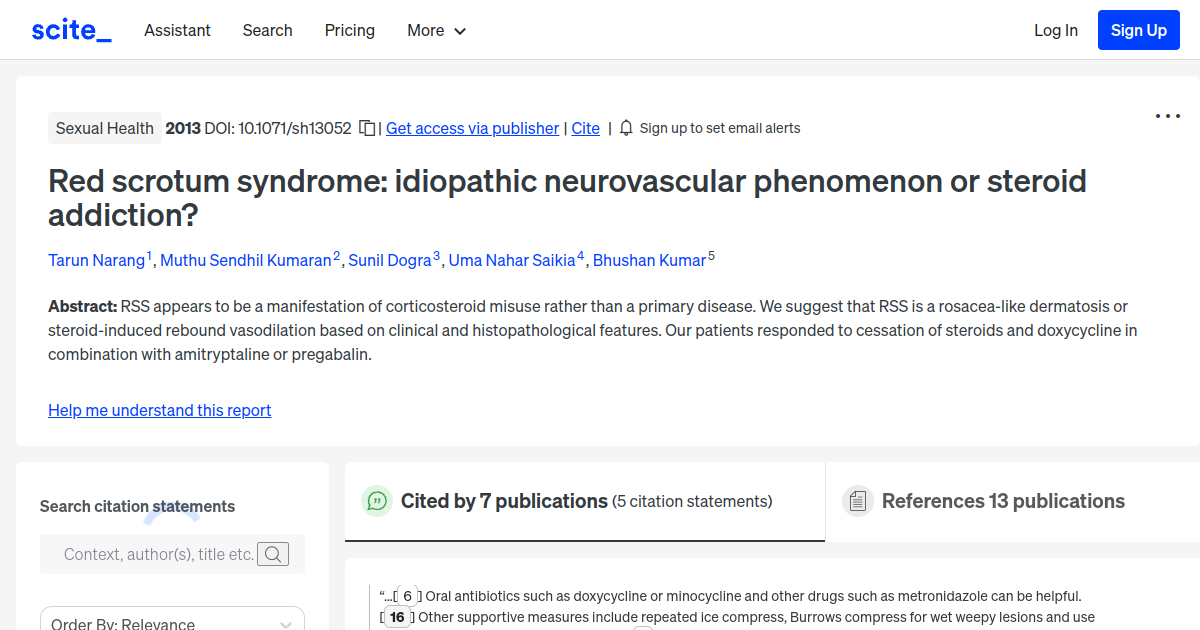Image resolution: width=1200 pixels, height=630 pixels.
Task: Expand citation statement badge 16
Action: [x=397, y=617]
